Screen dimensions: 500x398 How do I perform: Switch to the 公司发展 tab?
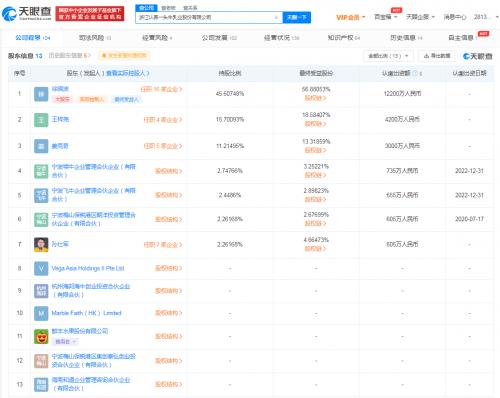pos(219,38)
